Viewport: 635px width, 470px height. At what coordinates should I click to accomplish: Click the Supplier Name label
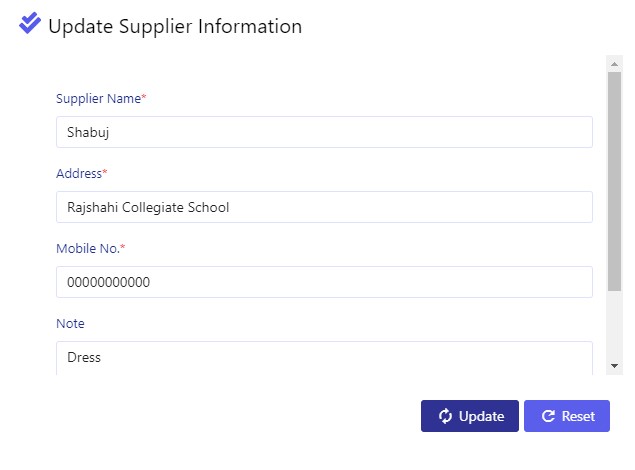(x=98, y=98)
